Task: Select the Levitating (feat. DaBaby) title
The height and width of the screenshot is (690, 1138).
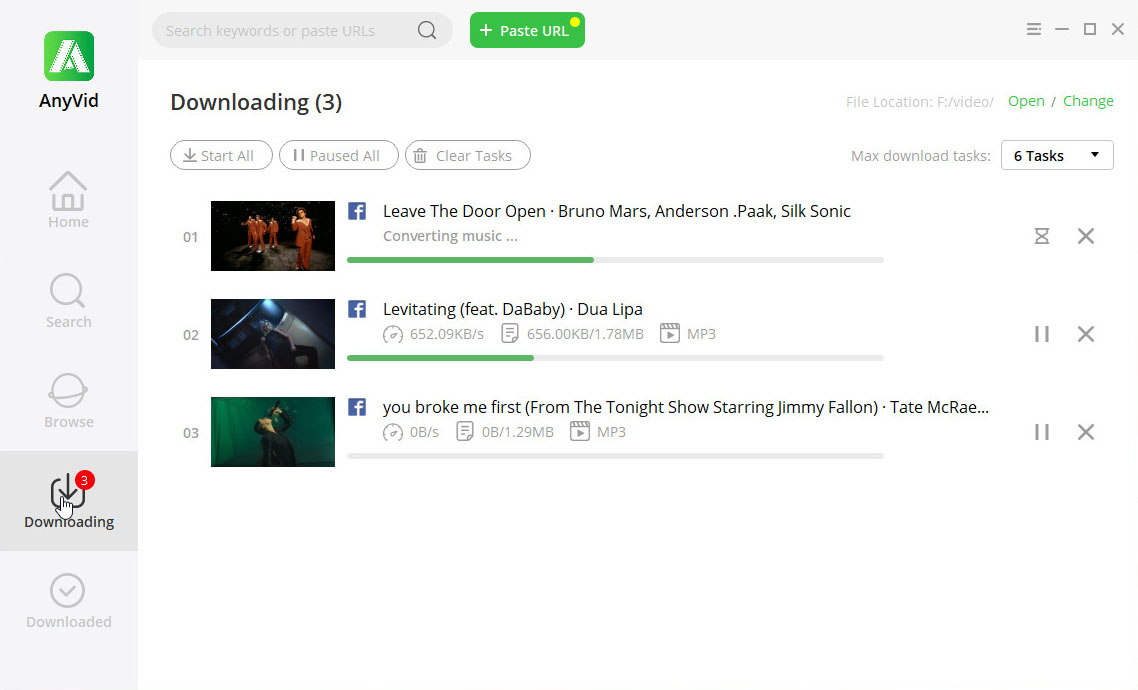Action: 512,309
